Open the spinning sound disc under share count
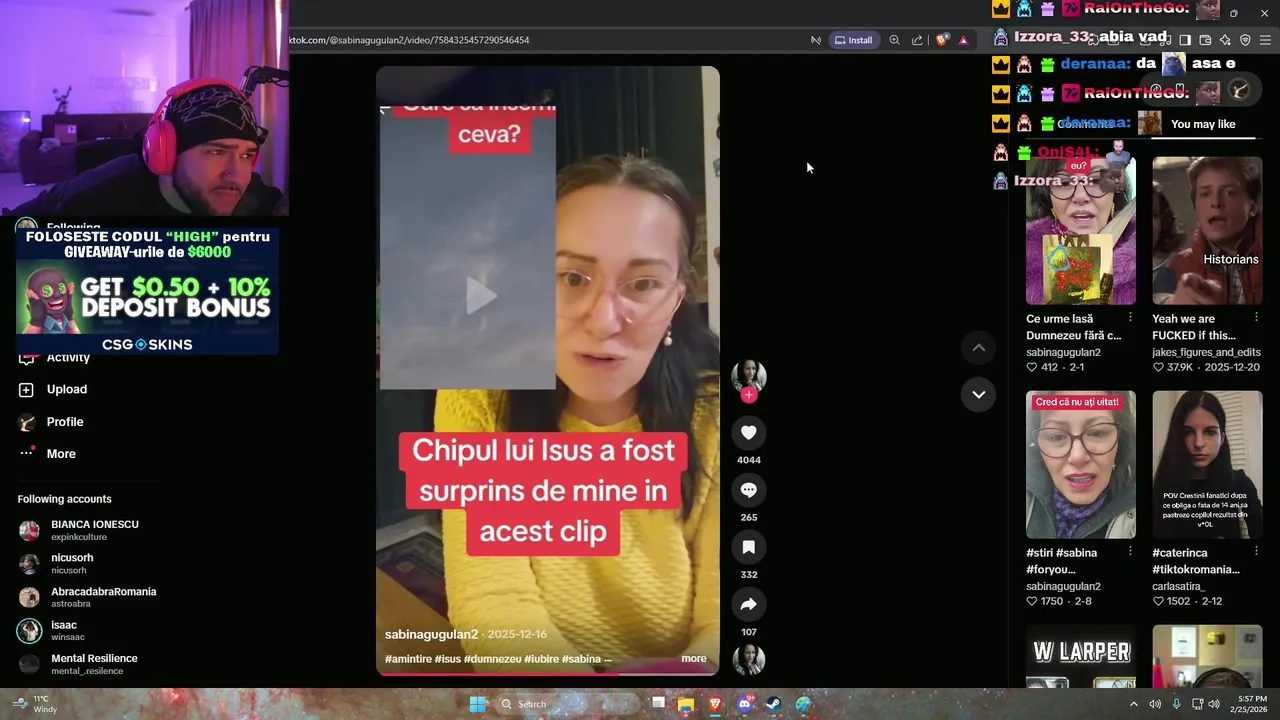The image size is (1280, 720). (748, 660)
